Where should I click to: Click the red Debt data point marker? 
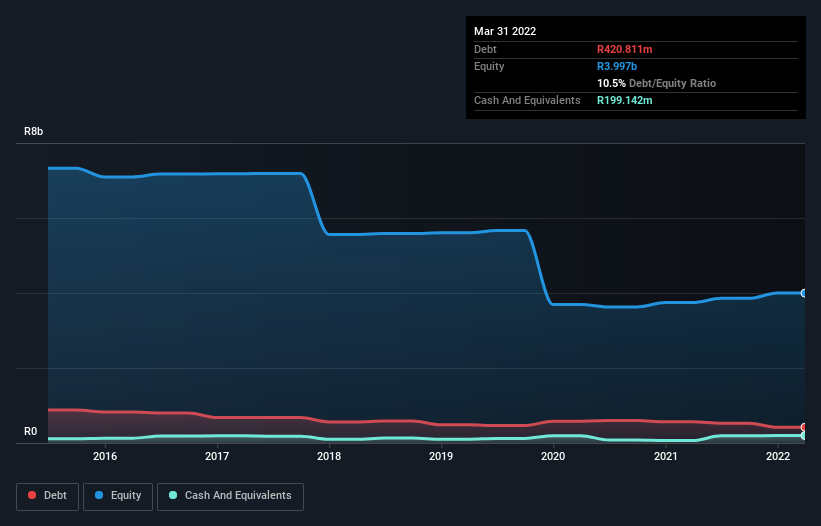pyautogui.click(x=804, y=427)
